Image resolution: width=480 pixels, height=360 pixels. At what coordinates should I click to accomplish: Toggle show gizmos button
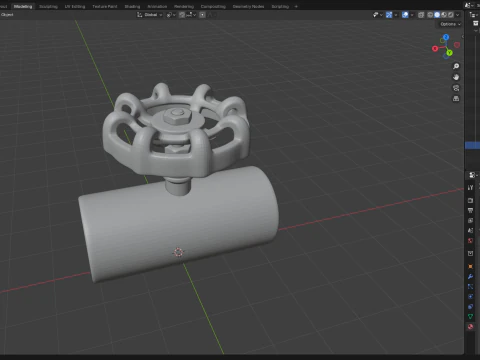coord(389,15)
